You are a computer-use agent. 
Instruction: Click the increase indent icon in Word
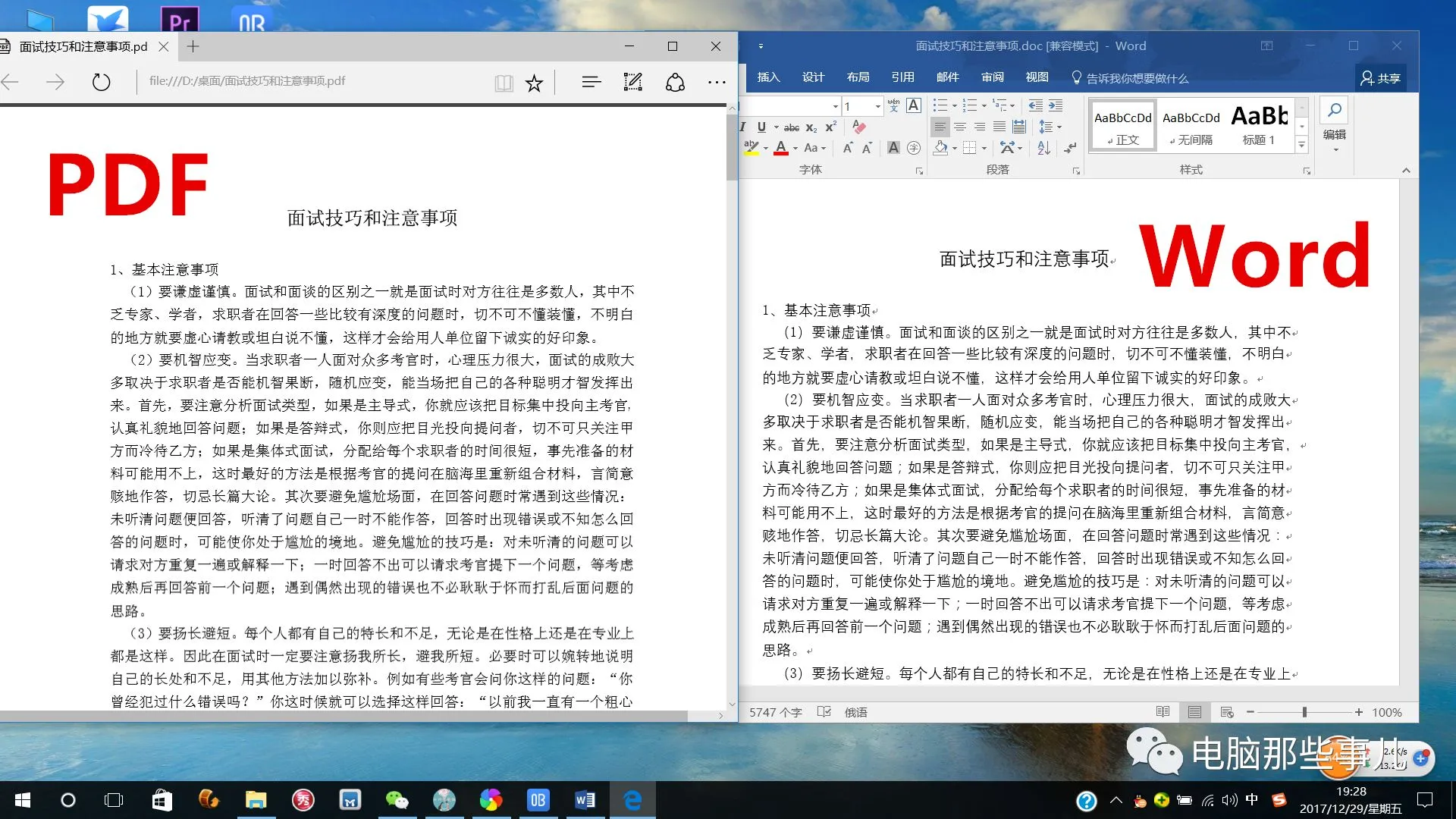[x=1056, y=105]
